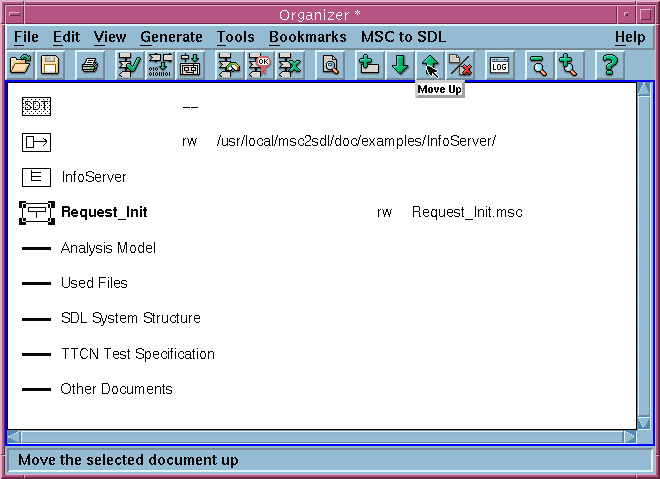Open the window menu button in title bar
The height and width of the screenshot is (479, 660).
coord(15,15)
